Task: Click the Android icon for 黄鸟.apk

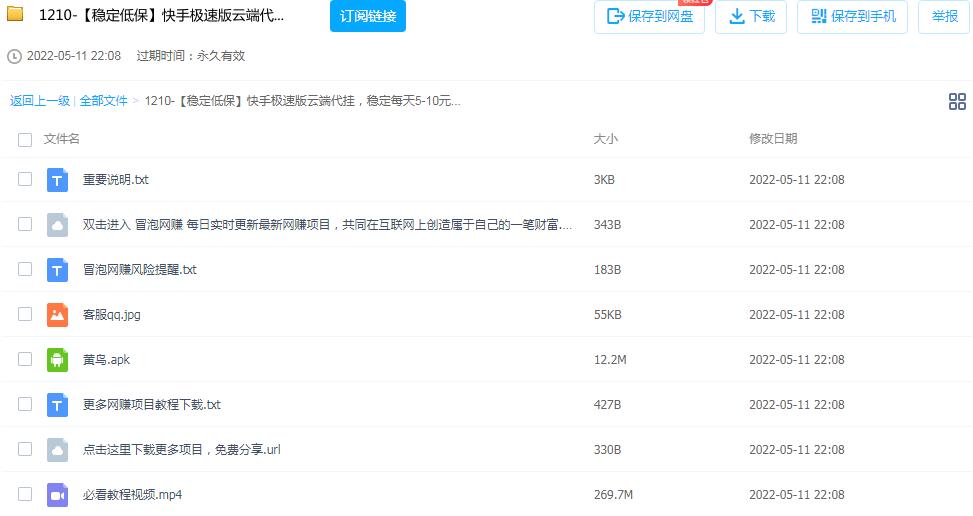Action: [58, 360]
